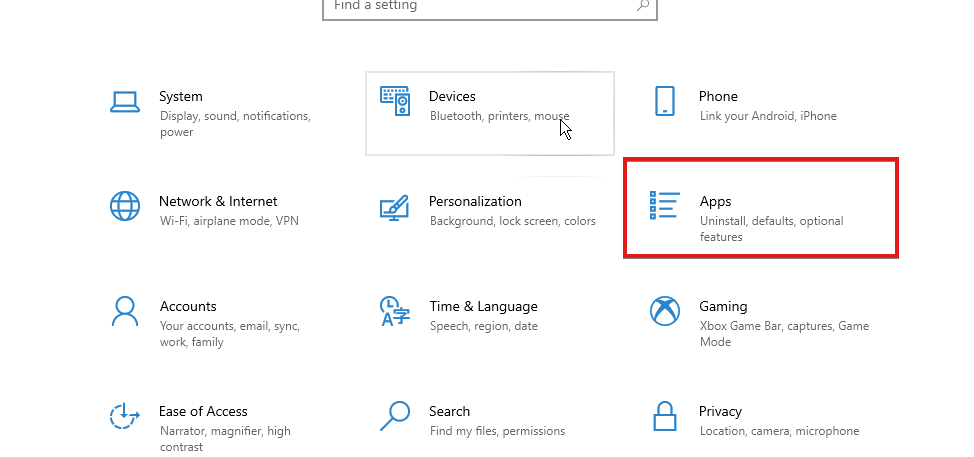Focus the Find a setting field

click(490, 6)
